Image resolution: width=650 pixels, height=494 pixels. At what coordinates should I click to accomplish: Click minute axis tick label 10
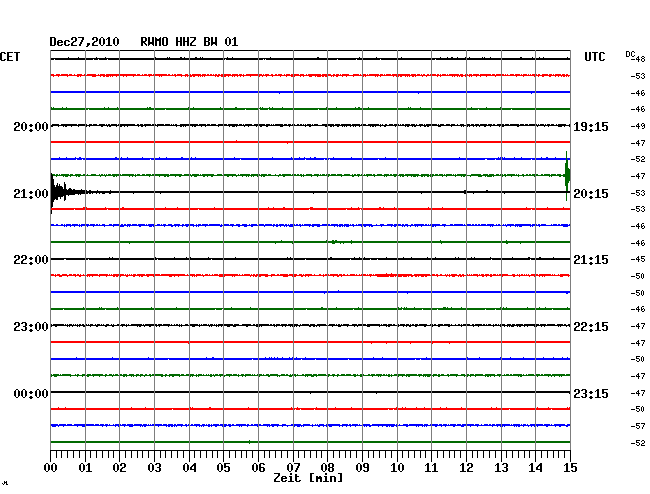(x=397, y=468)
